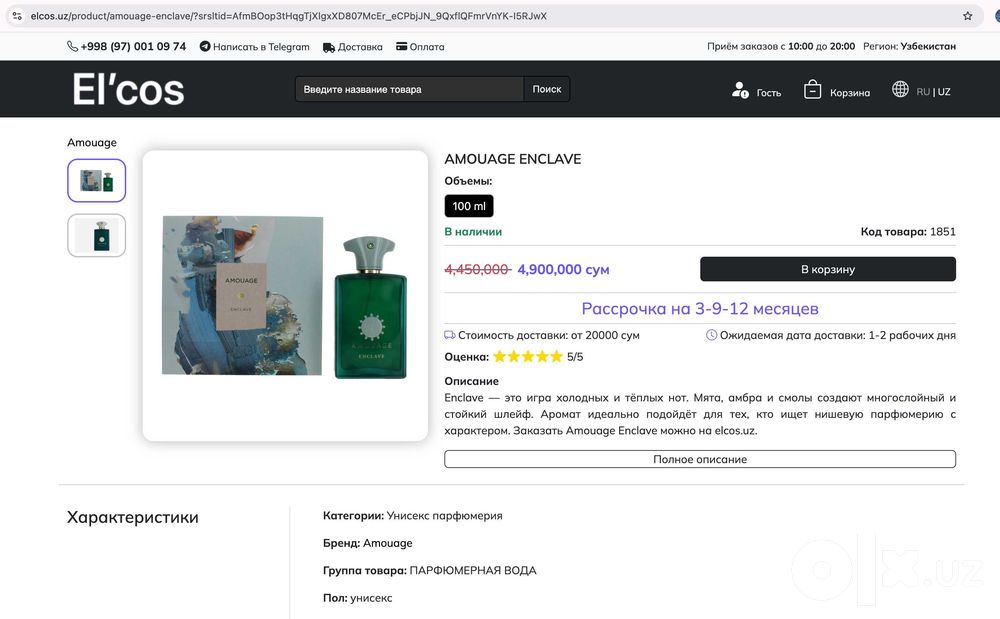
Task: Open the Telegram icon link
Action: point(205,47)
